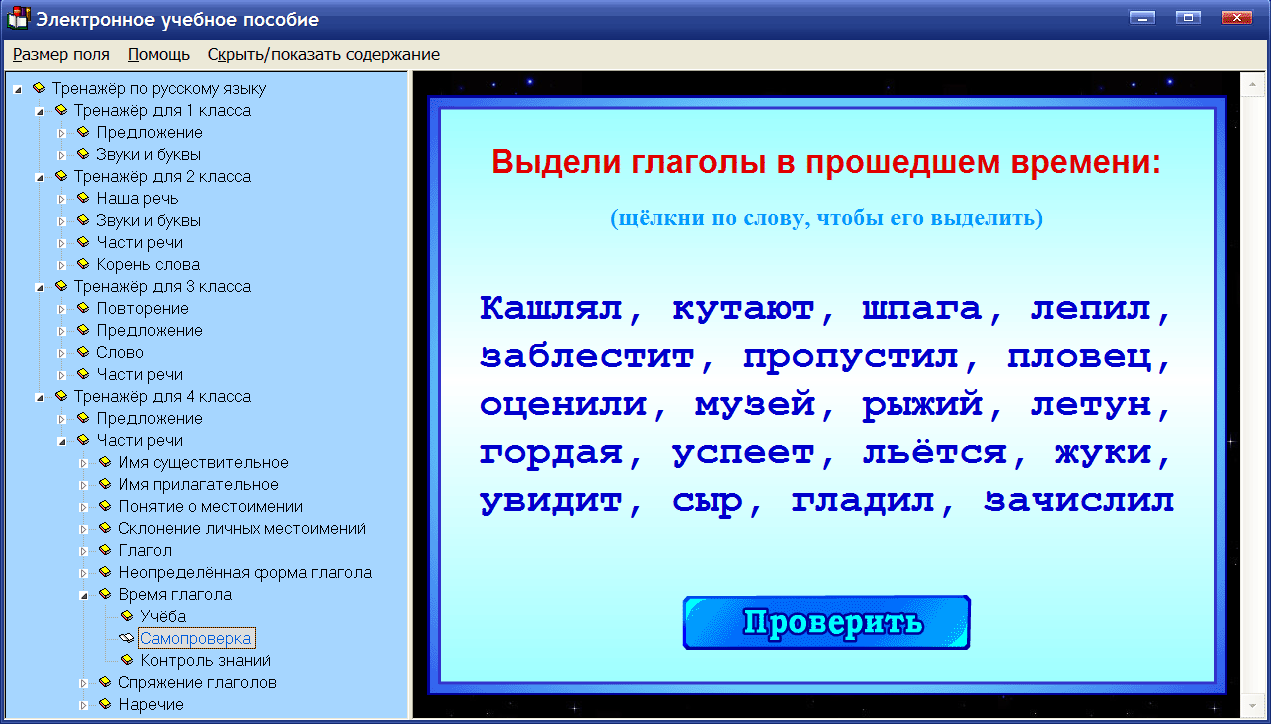
Task: Click the application logo in the title bar
Action: [17, 17]
